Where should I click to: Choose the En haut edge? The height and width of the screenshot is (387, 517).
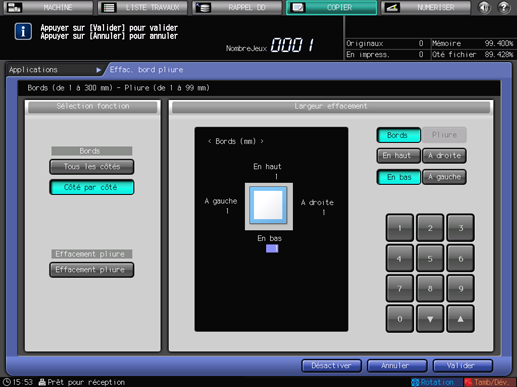coord(398,156)
